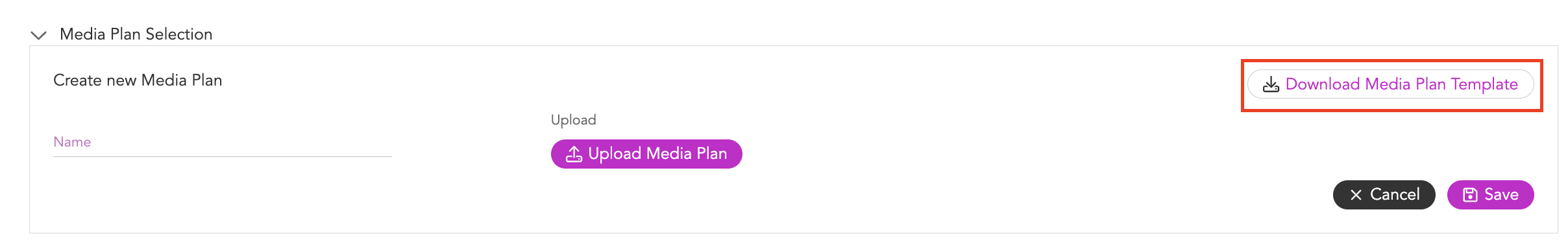Download the Media Plan Template
Viewport: 1568px width, 249px height.
point(1391,84)
